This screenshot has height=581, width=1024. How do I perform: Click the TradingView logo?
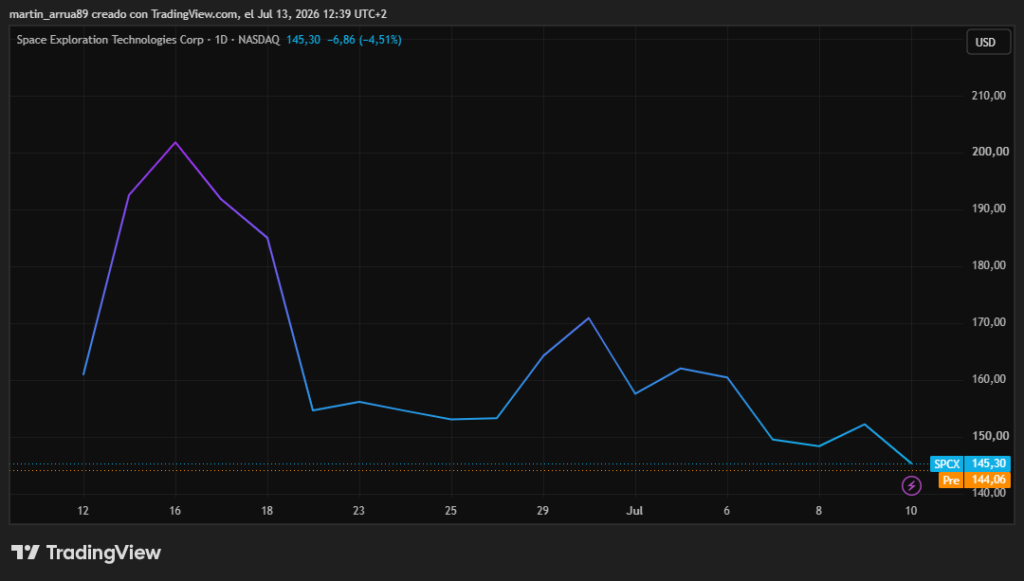tap(86, 553)
